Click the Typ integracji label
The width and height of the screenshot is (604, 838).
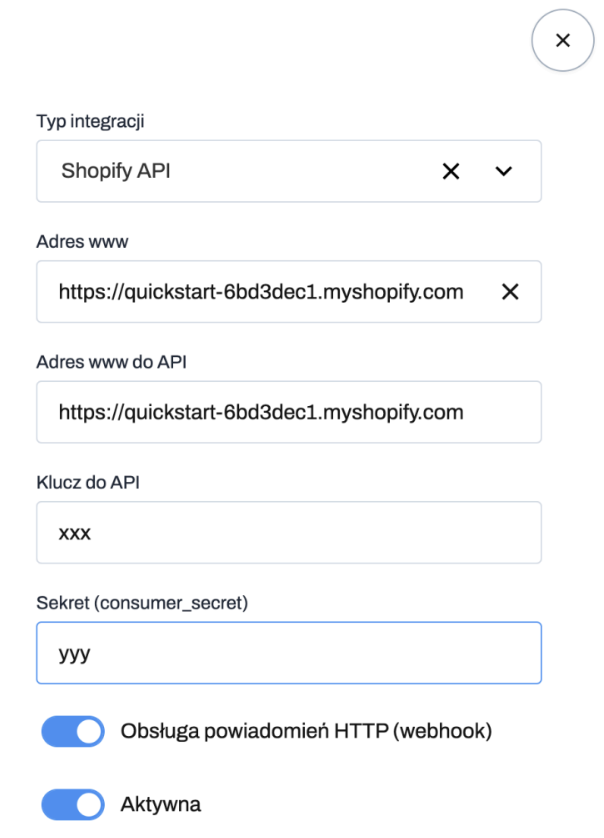click(x=90, y=121)
